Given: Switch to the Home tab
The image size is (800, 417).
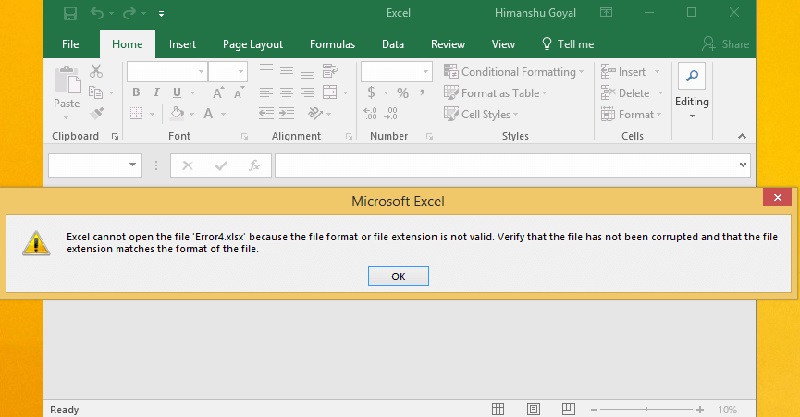Looking at the screenshot, I should pos(127,44).
